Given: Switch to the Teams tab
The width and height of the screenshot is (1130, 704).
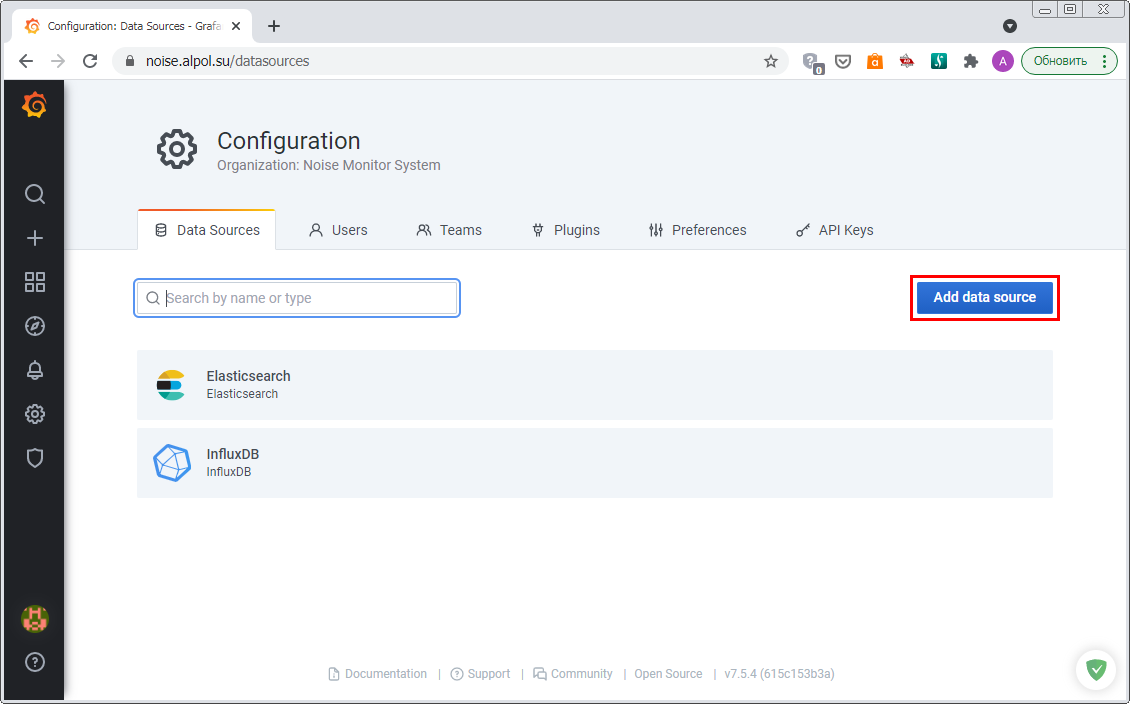Looking at the screenshot, I should pos(449,230).
